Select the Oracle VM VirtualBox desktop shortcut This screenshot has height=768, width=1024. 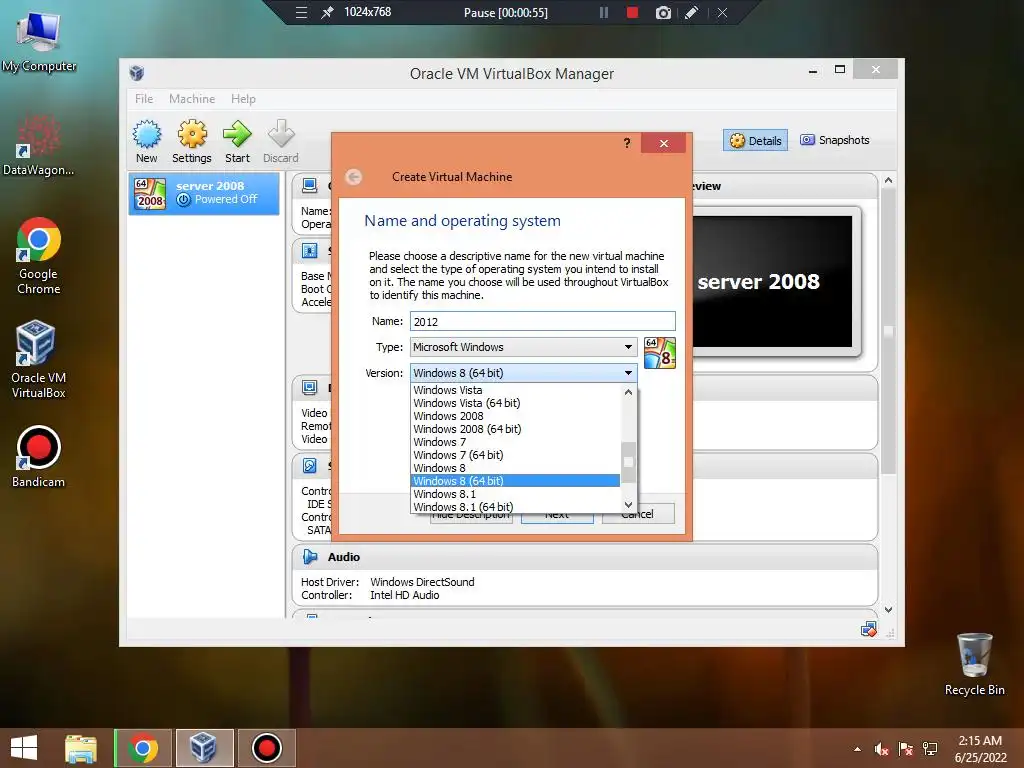(x=38, y=359)
